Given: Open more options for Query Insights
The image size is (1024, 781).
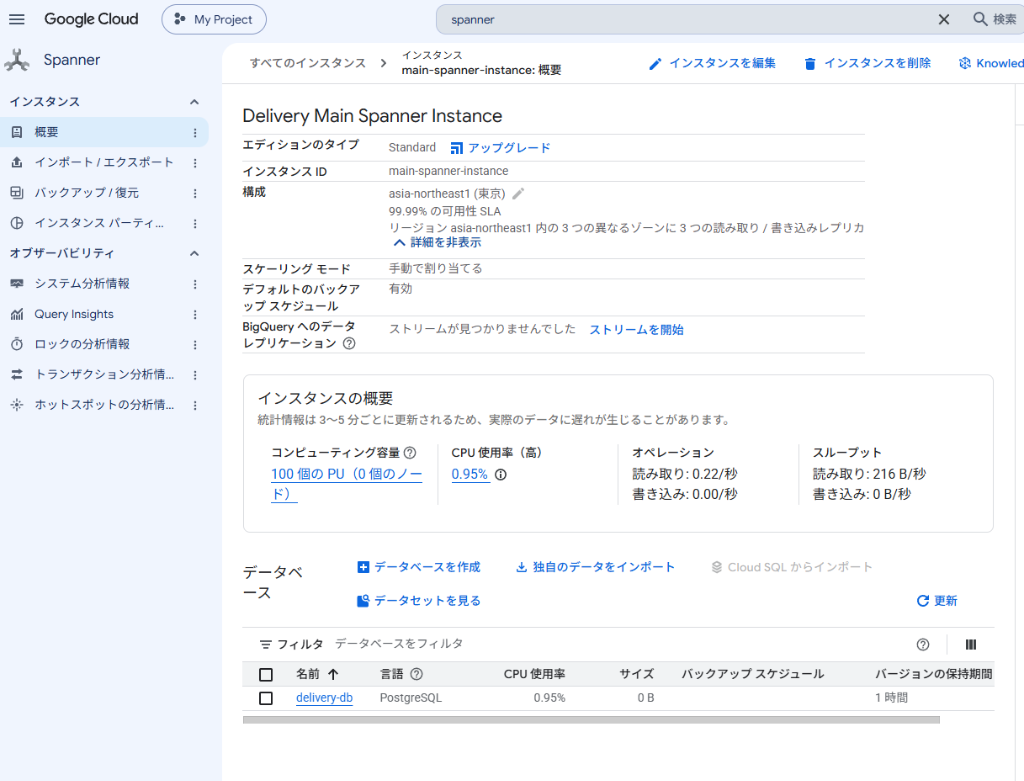Looking at the screenshot, I should point(195,315).
